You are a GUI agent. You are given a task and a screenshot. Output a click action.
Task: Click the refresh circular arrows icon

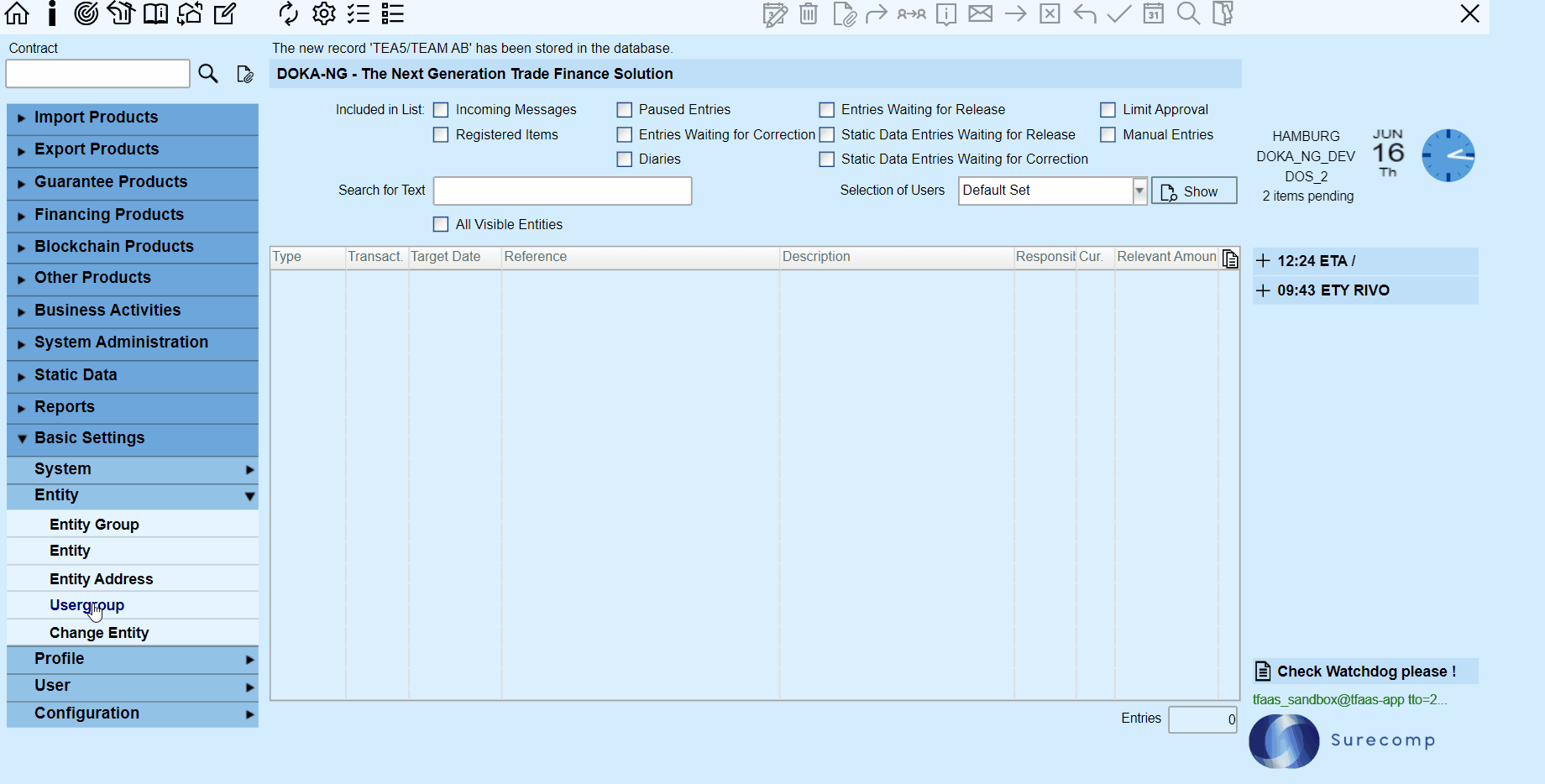(288, 13)
